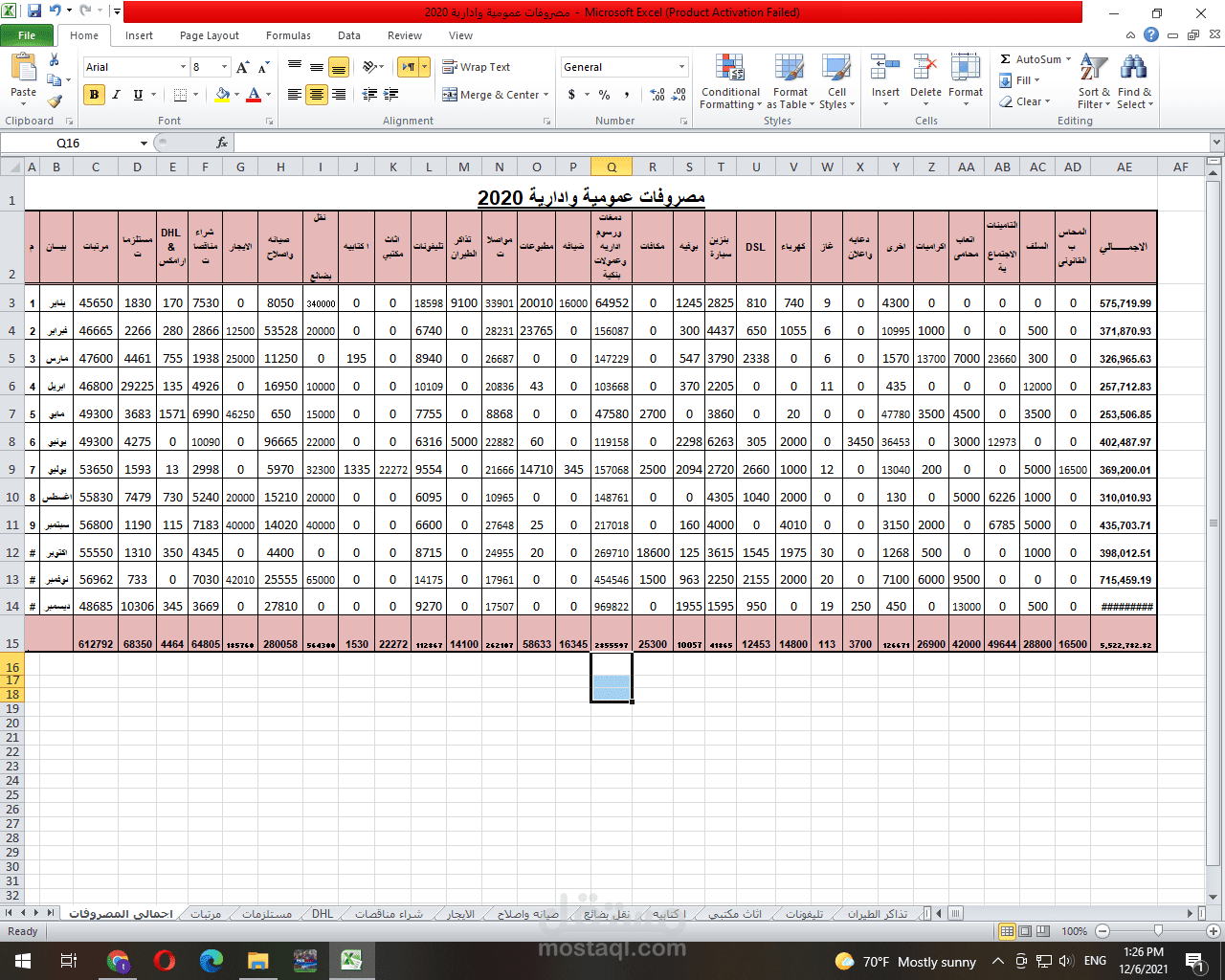Click the vertical scrollbar thumb

(x=1214, y=524)
